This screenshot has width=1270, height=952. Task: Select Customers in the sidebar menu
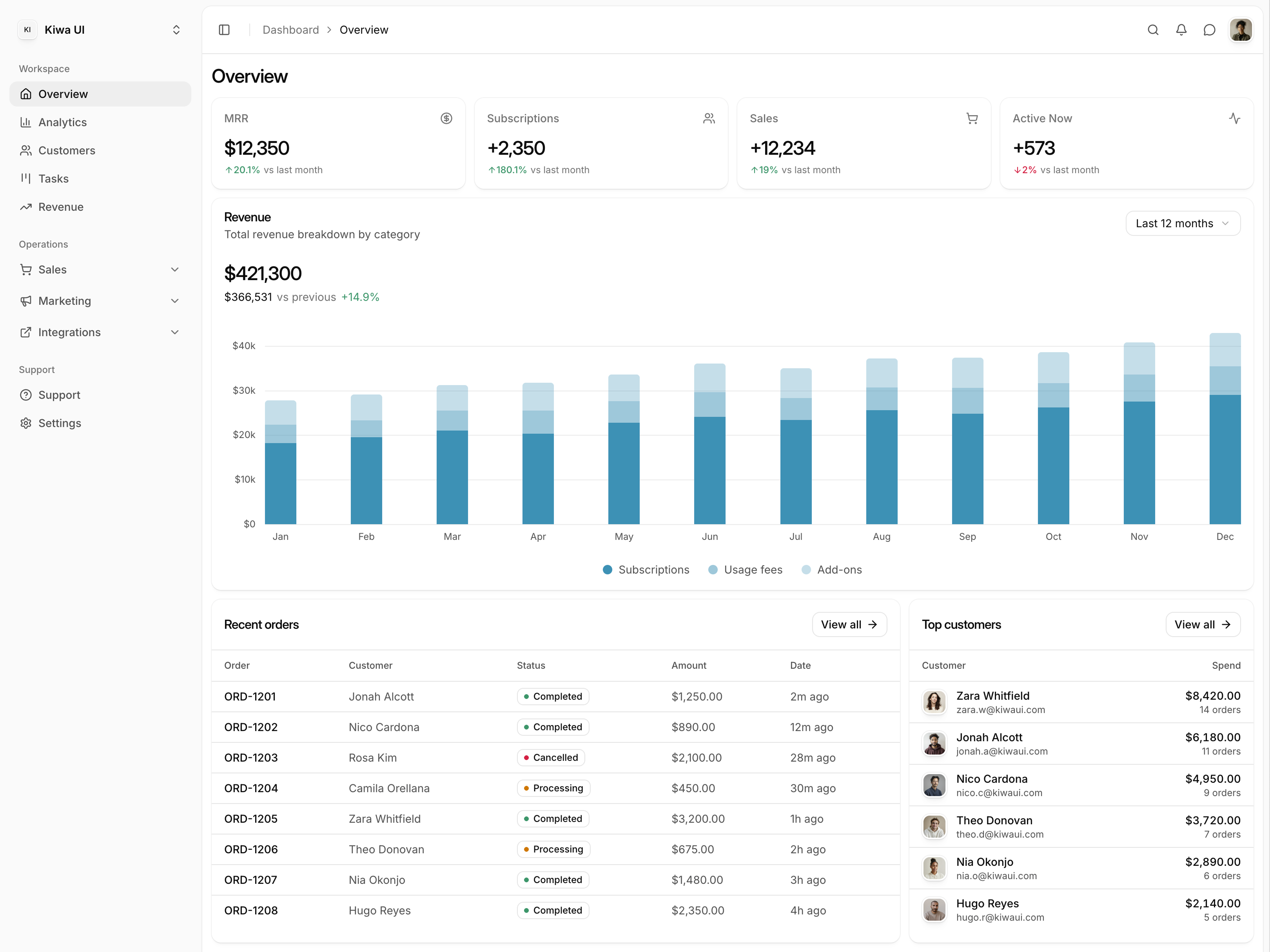pos(67,150)
